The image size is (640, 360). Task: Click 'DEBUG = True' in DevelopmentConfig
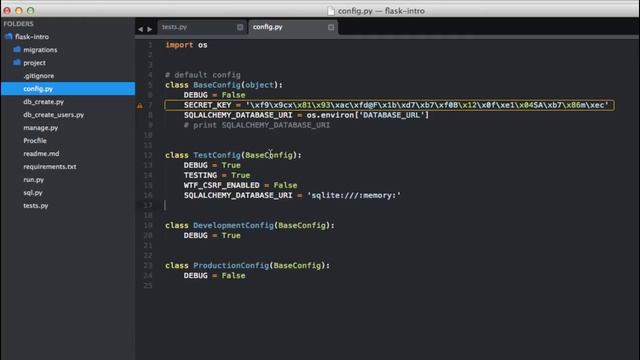[212, 236]
